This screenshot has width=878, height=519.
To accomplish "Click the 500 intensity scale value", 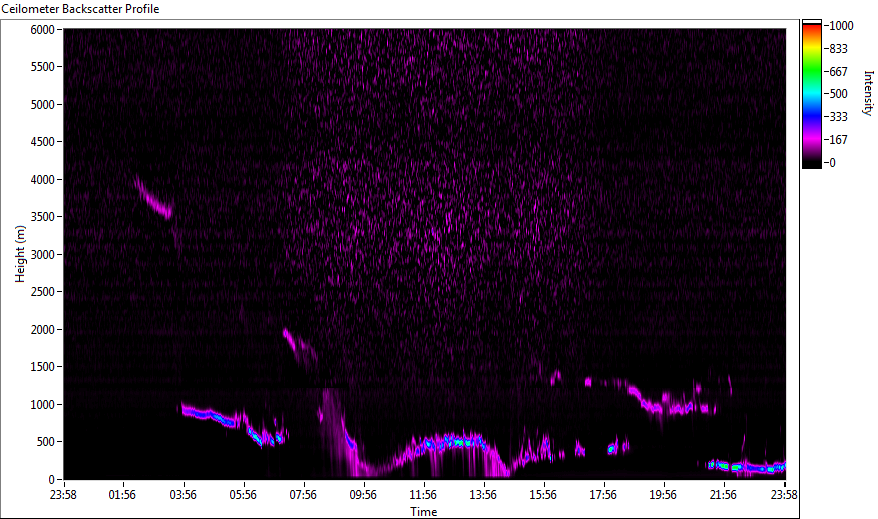I will pyautogui.click(x=838, y=94).
